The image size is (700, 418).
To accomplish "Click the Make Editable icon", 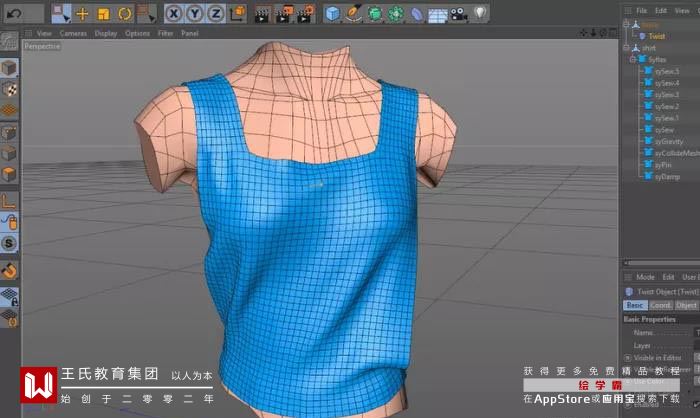I will [x=9, y=42].
